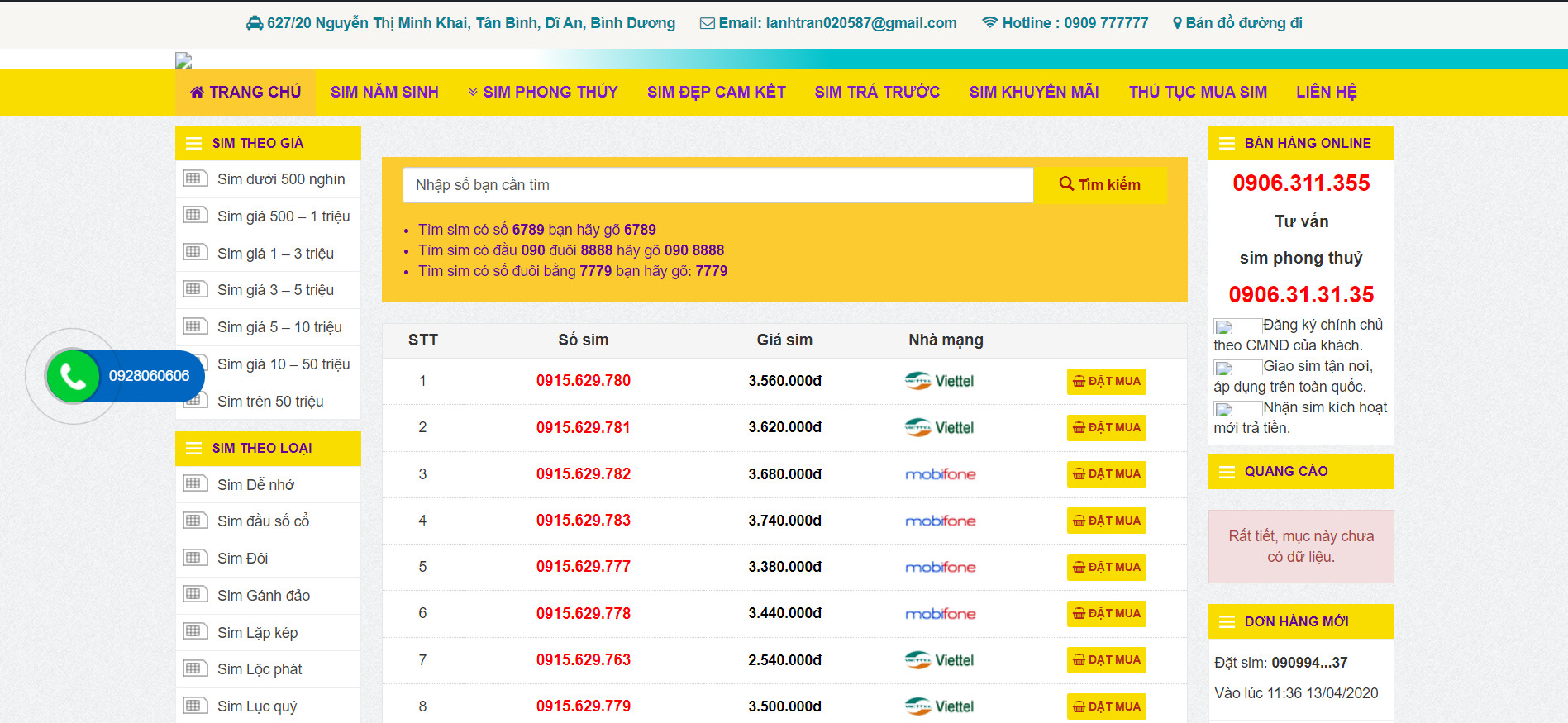1568x723 pixels.
Task: Click the envelope email icon
Action: pos(708,23)
